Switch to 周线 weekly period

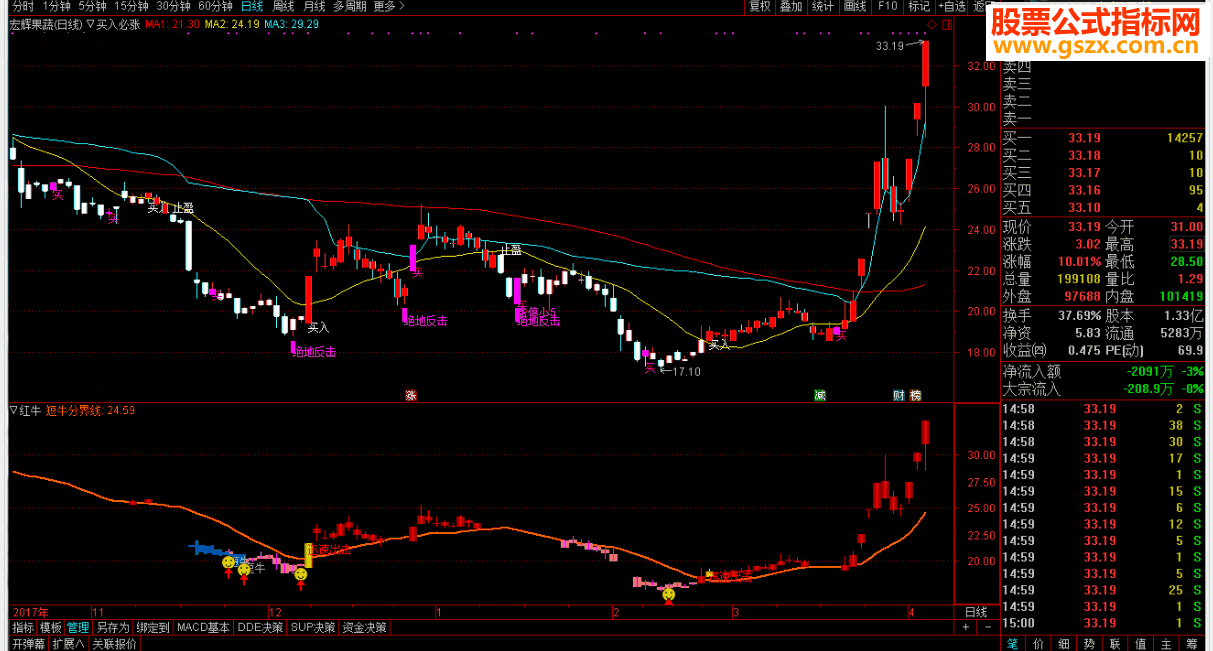[284, 6]
